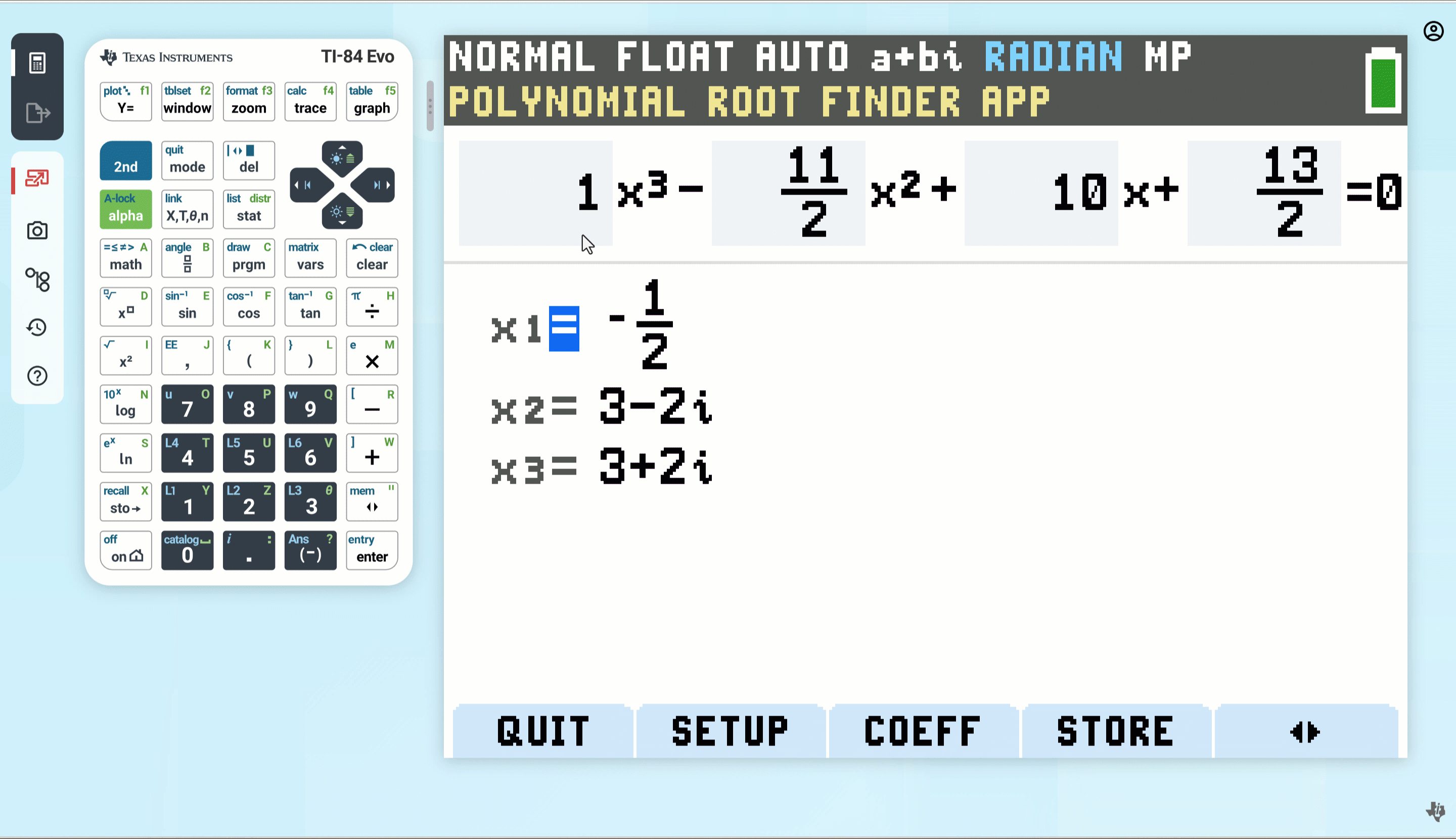Image resolution: width=1456 pixels, height=839 pixels.
Task: Click the down arrow on the directional pad
Action: tap(342, 213)
